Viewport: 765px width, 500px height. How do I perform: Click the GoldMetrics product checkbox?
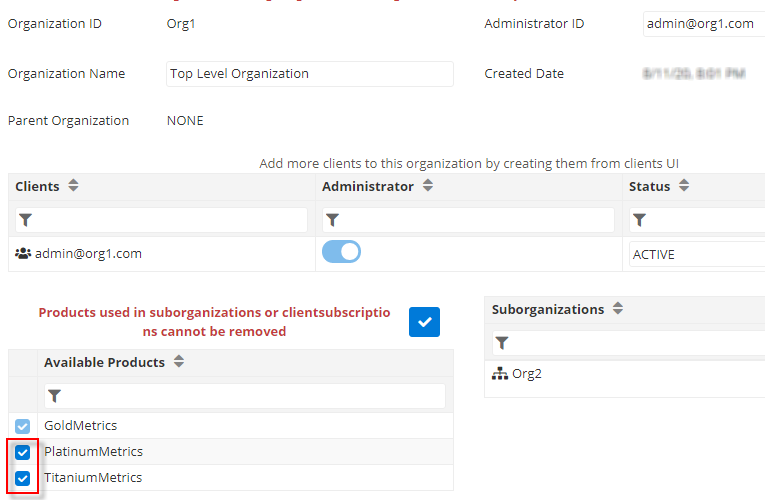[23, 426]
